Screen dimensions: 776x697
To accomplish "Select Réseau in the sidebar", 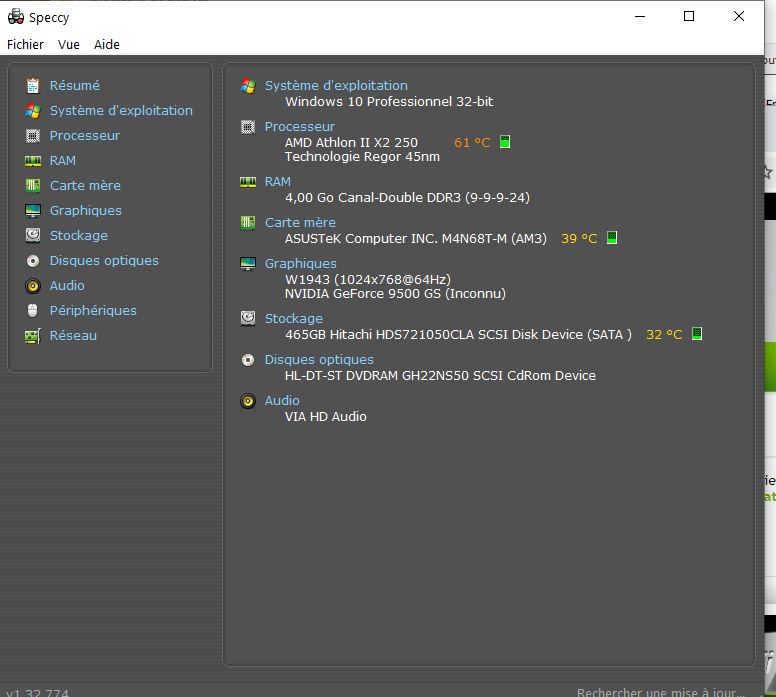I will (73, 336).
